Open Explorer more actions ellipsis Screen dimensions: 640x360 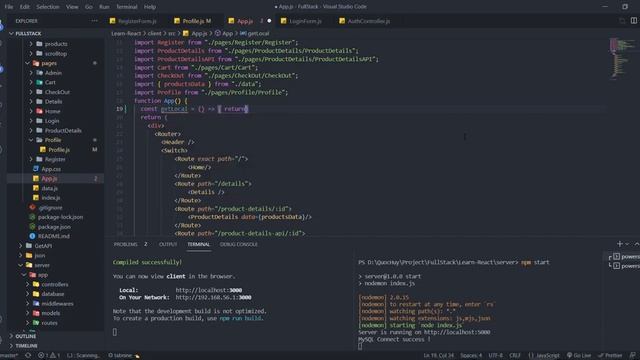[x=94, y=21]
